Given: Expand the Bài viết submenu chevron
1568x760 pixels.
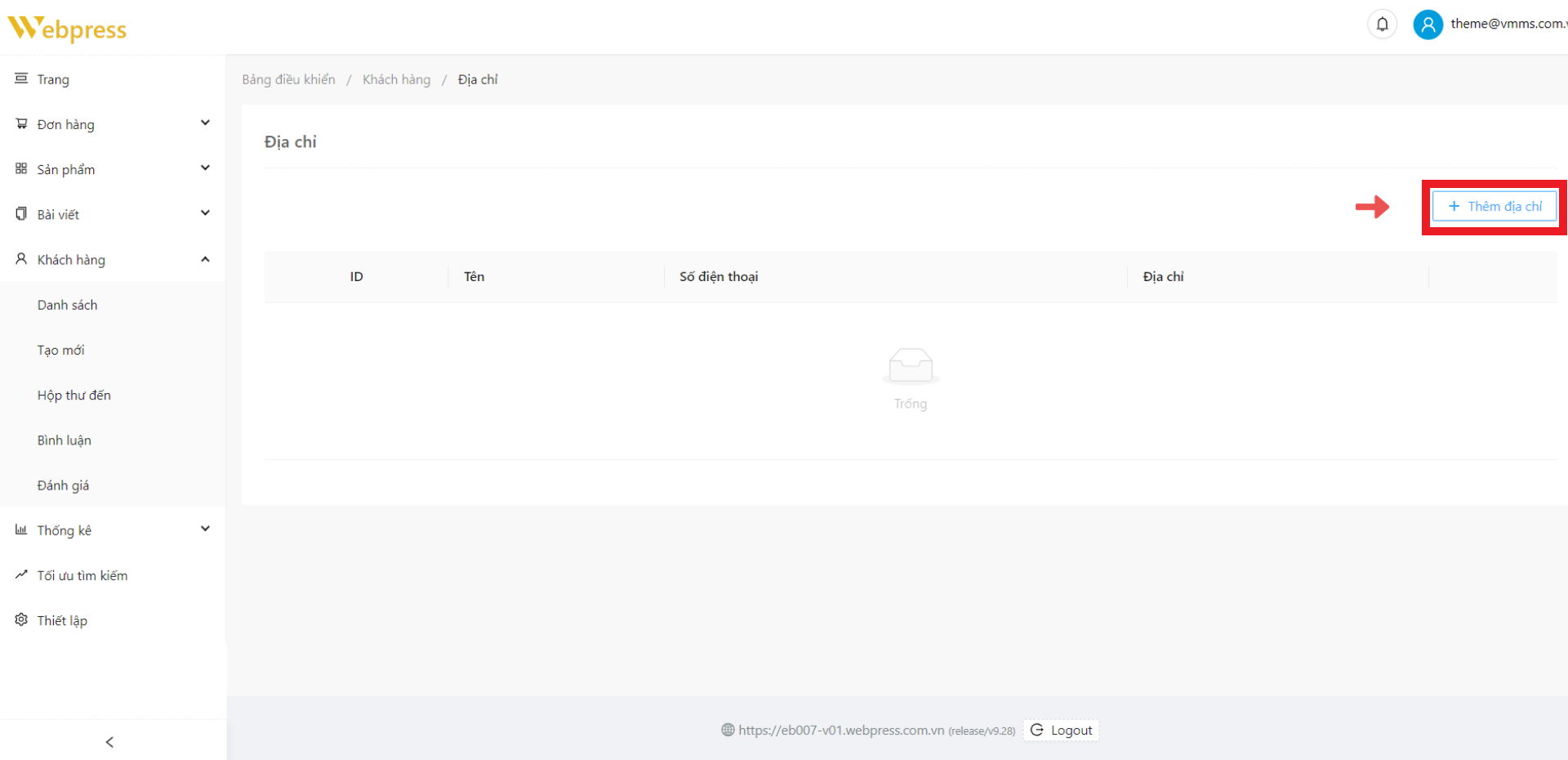Looking at the screenshot, I should click(x=205, y=213).
